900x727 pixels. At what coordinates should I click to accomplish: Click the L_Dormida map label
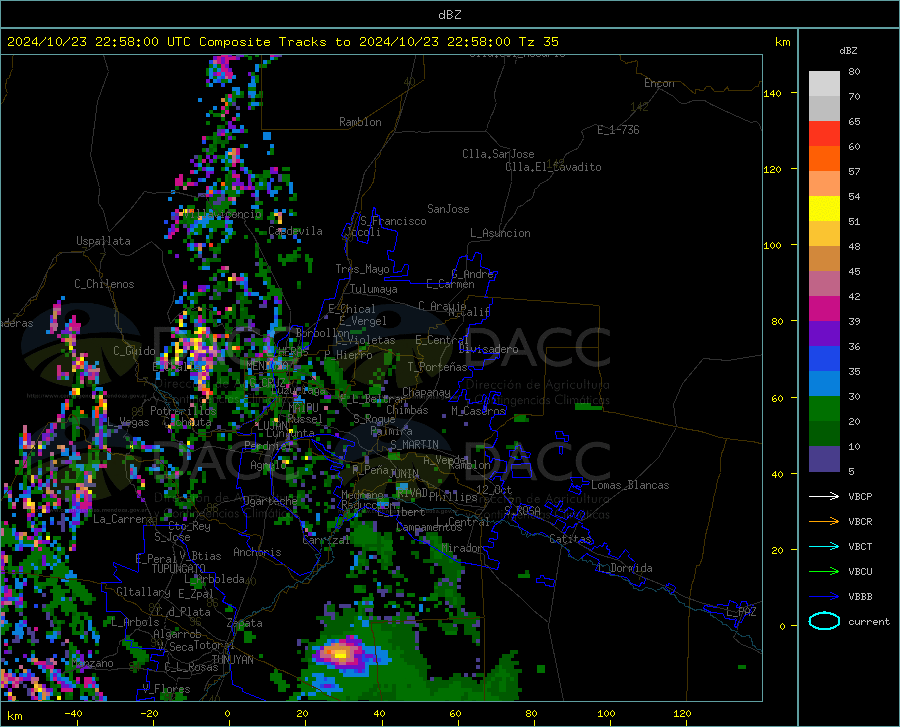pos(625,568)
